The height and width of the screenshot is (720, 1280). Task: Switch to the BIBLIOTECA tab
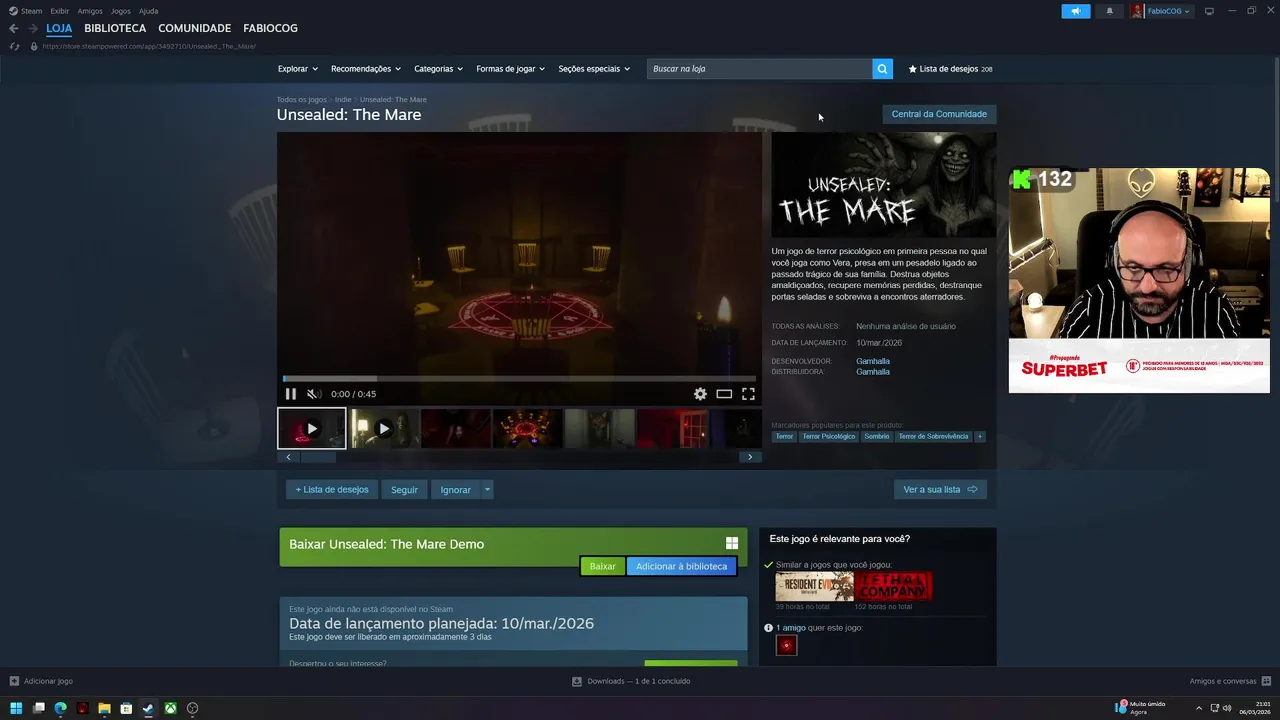(x=115, y=28)
